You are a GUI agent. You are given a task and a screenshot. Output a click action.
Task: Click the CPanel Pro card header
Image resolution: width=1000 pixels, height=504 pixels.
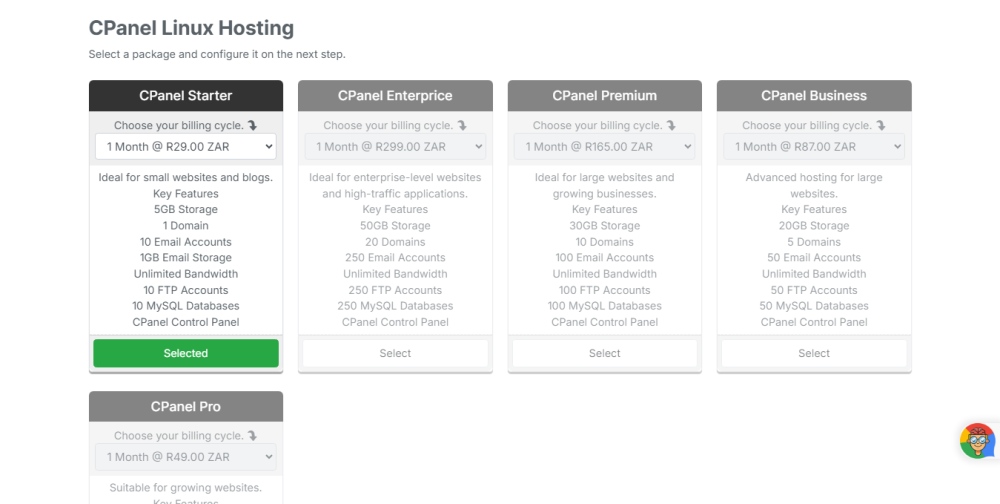186,406
